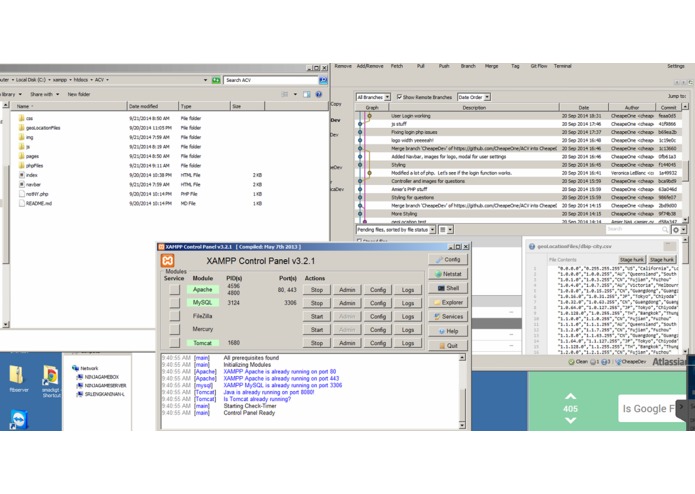Image resolution: width=695 pixels, height=494 pixels.
Task: Open XAMPP Netstat tool
Action: [448, 274]
